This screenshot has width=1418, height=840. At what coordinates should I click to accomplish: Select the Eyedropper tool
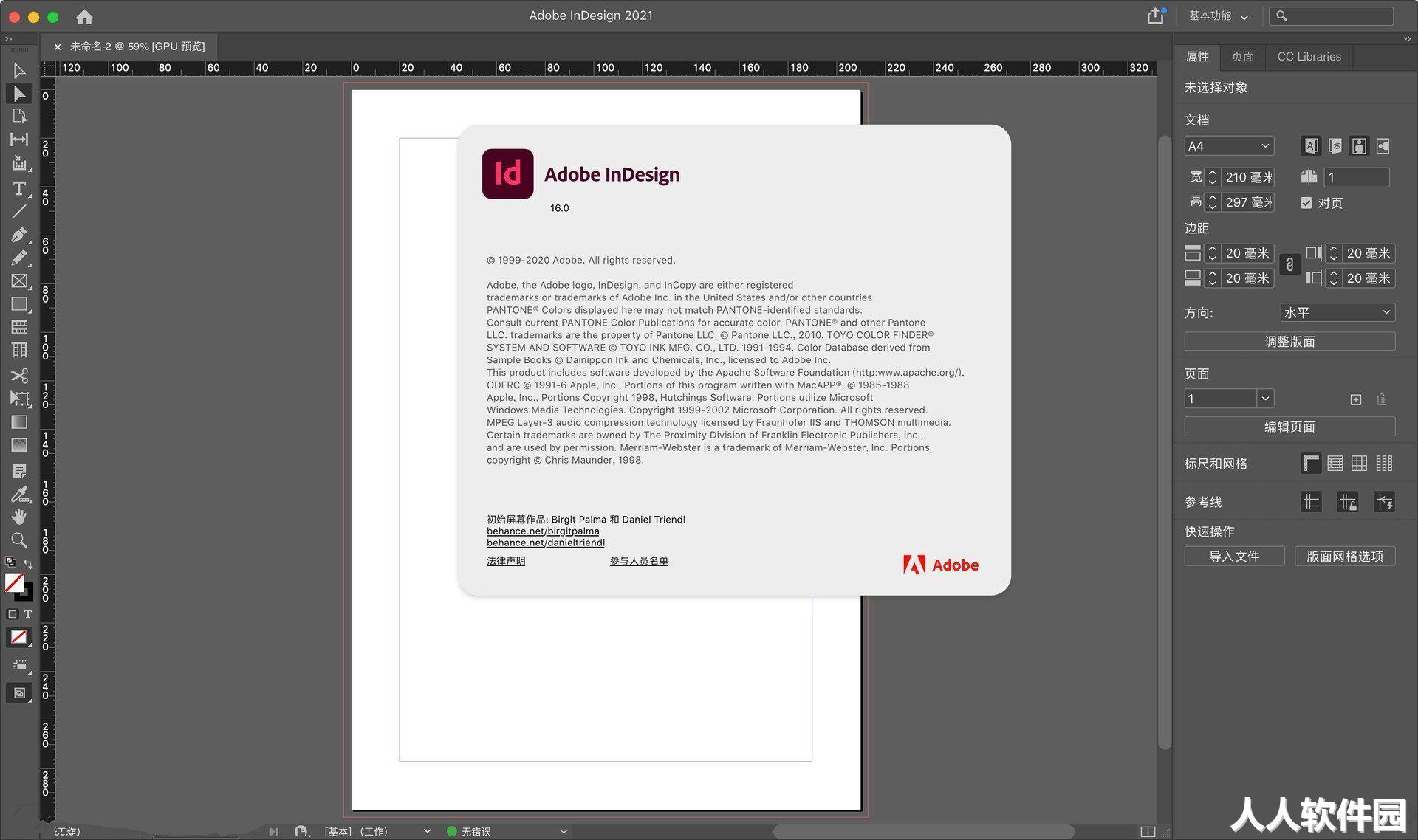pyautogui.click(x=19, y=494)
